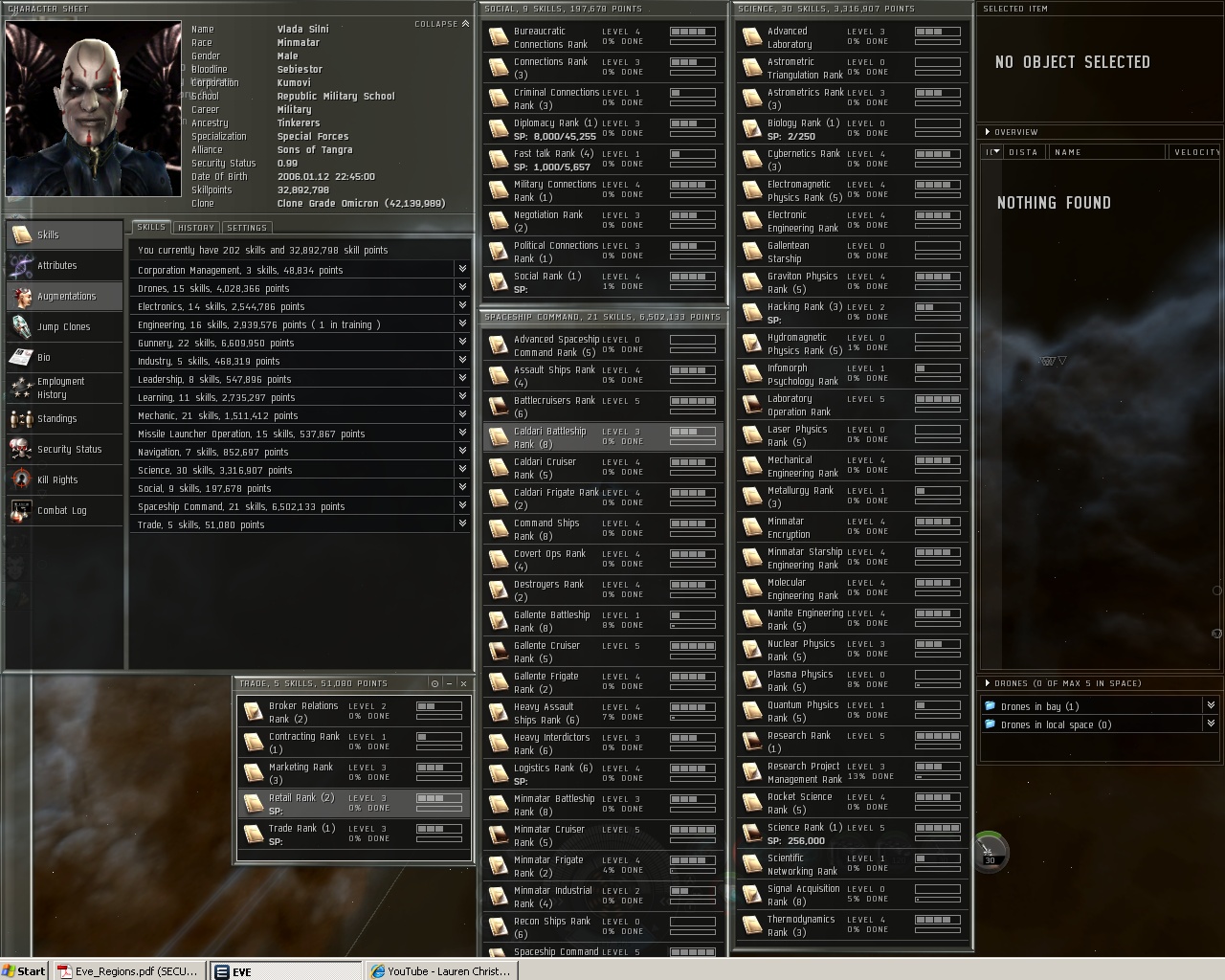The height and width of the screenshot is (980, 1225).
Task: Expand the Corporation Management skill group arrow
Action: (462, 270)
